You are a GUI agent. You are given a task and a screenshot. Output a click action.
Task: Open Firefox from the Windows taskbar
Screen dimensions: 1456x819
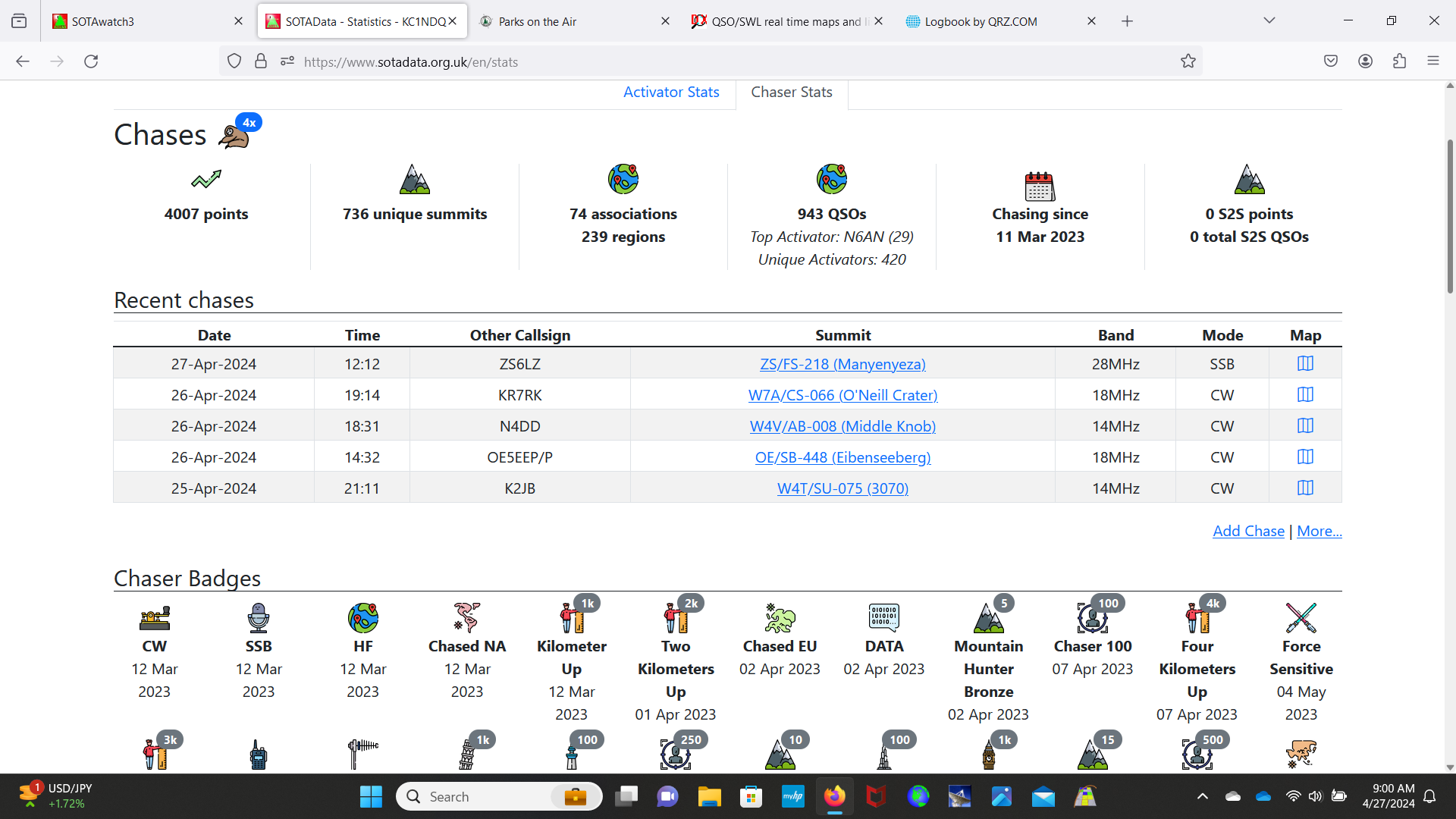[834, 796]
